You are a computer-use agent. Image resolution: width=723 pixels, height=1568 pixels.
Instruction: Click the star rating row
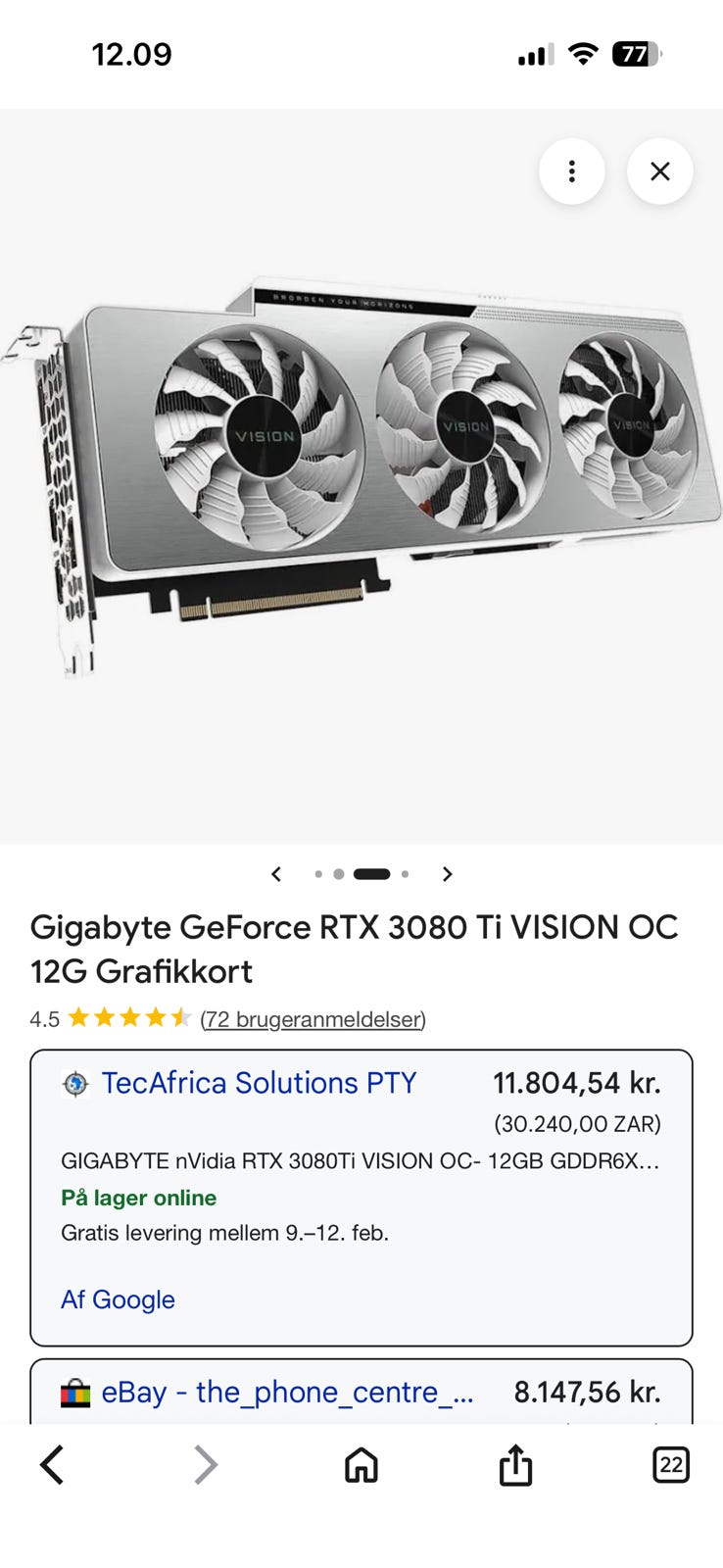click(x=129, y=1018)
